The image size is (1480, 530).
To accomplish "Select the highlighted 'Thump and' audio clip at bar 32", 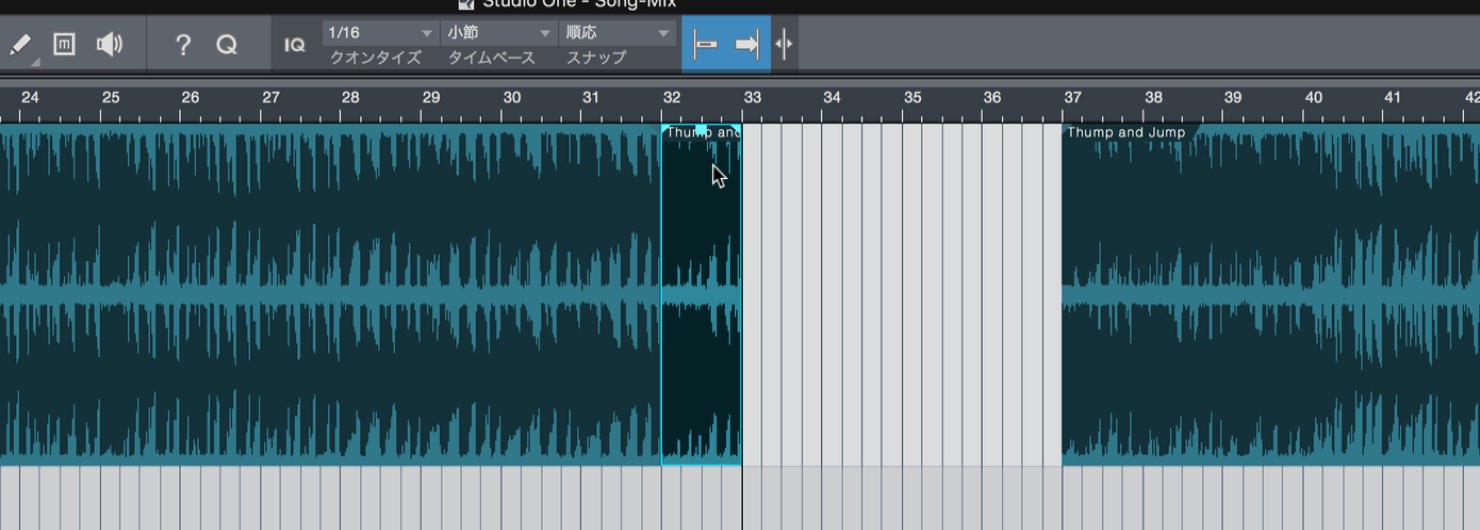I will pos(701,295).
